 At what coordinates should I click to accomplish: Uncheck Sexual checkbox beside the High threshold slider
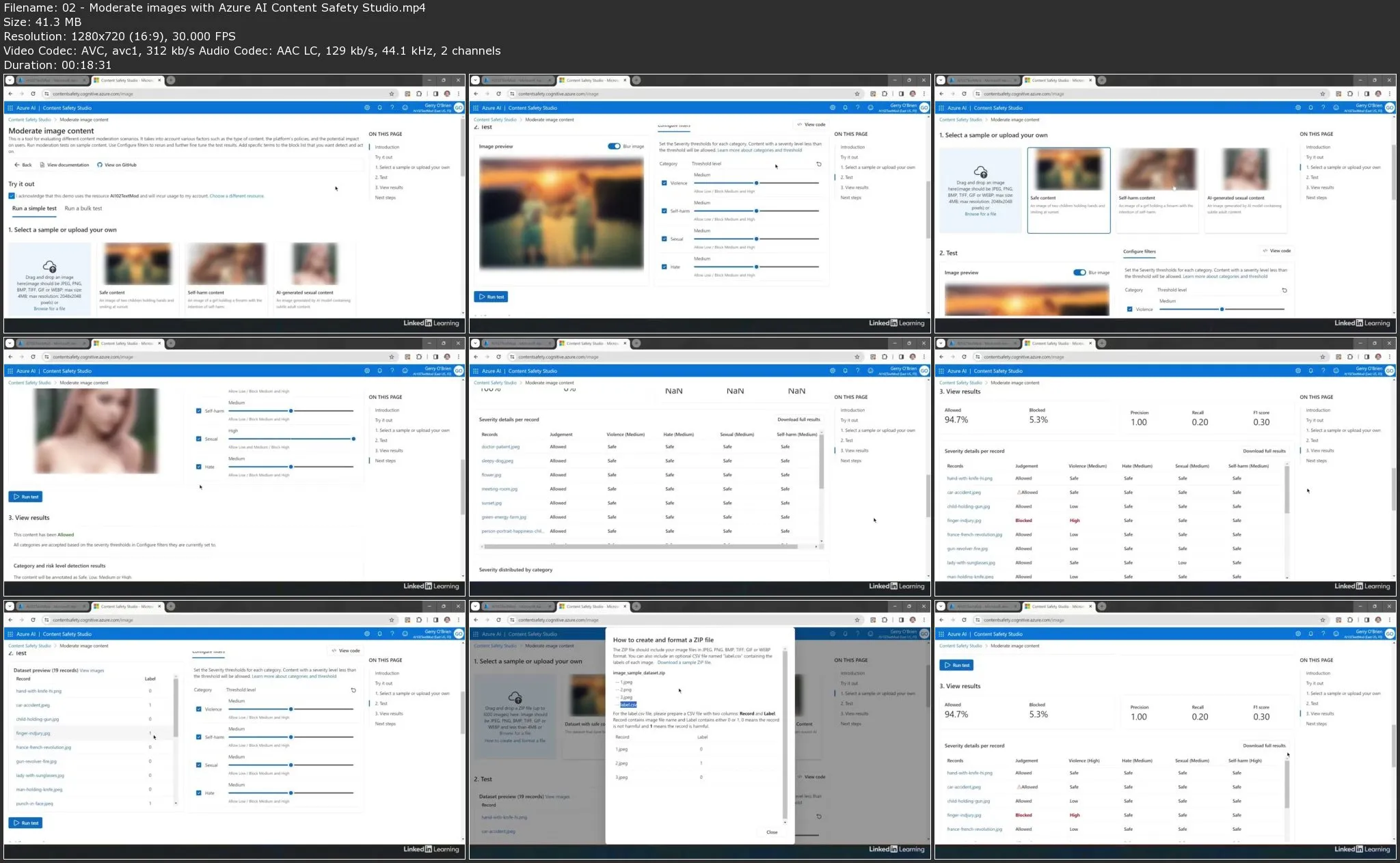[x=199, y=439]
